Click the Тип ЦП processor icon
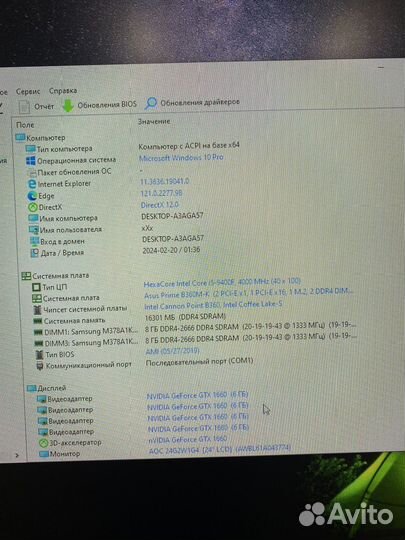This screenshot has width=405, height=540. 36,287
